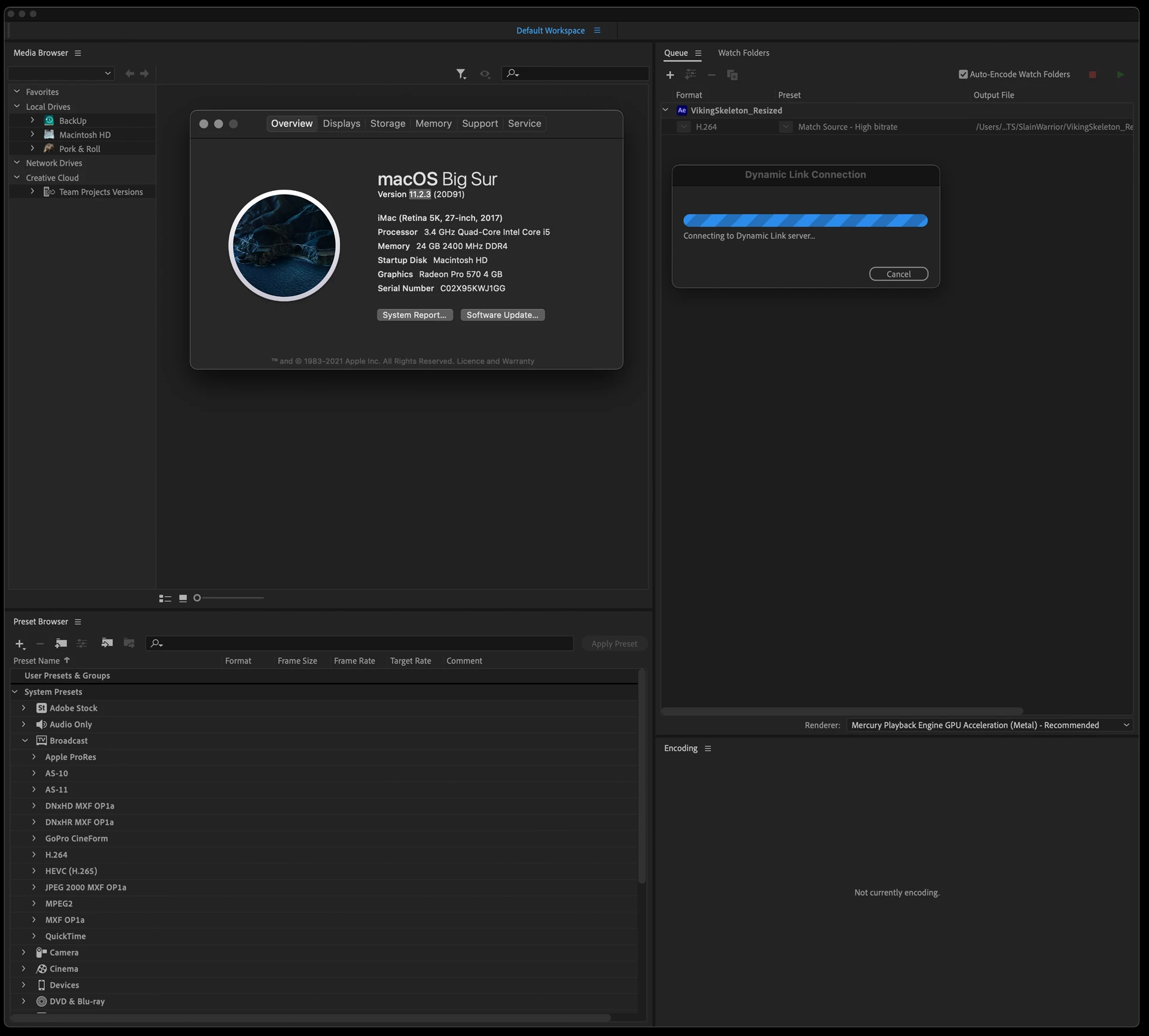Click the Duplicate icon in Queue toolbar
The width and height of the screenshot is (1149, 1036).
click(732, 75)
